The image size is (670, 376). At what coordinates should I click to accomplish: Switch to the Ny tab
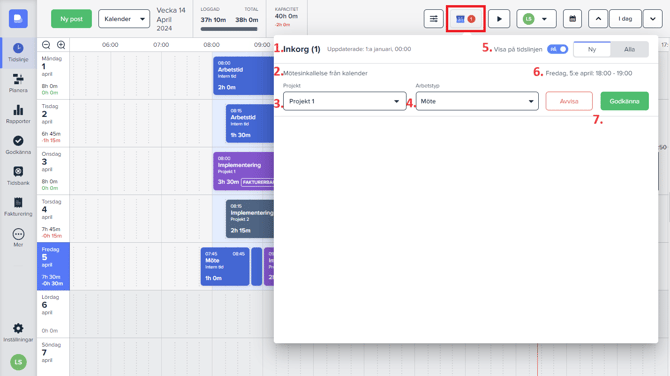(592, 50)
